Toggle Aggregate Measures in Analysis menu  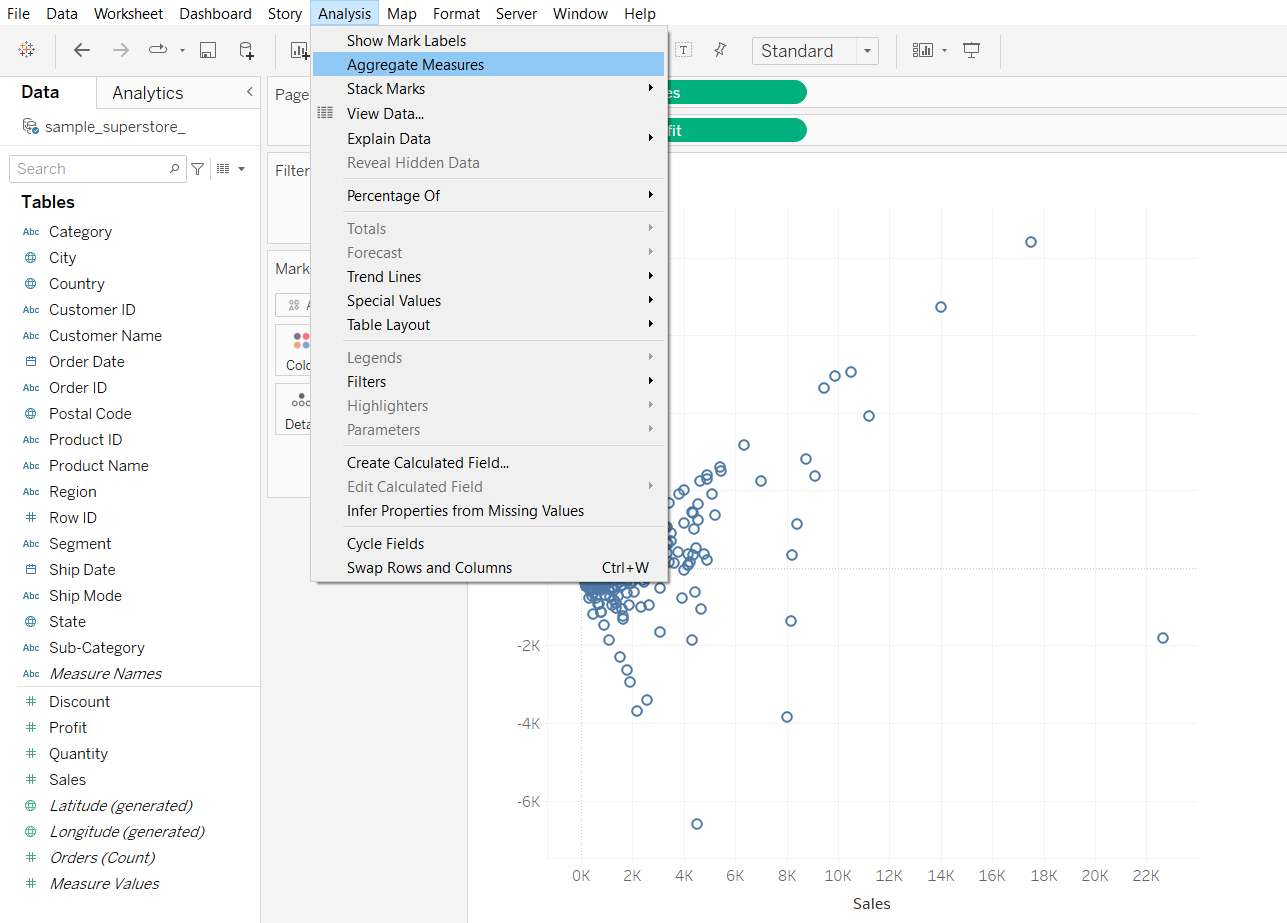tap(415, 65)
